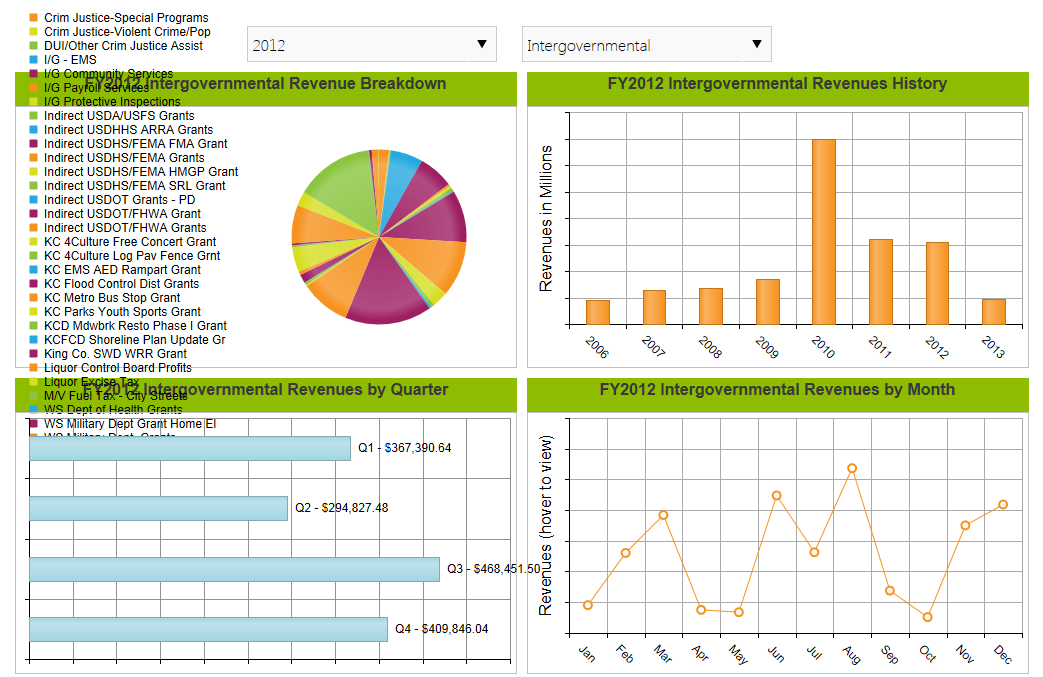The image size is (1043, 677).
Task: Click the Jul data point on monthly chart
Action: pos(814,552)
